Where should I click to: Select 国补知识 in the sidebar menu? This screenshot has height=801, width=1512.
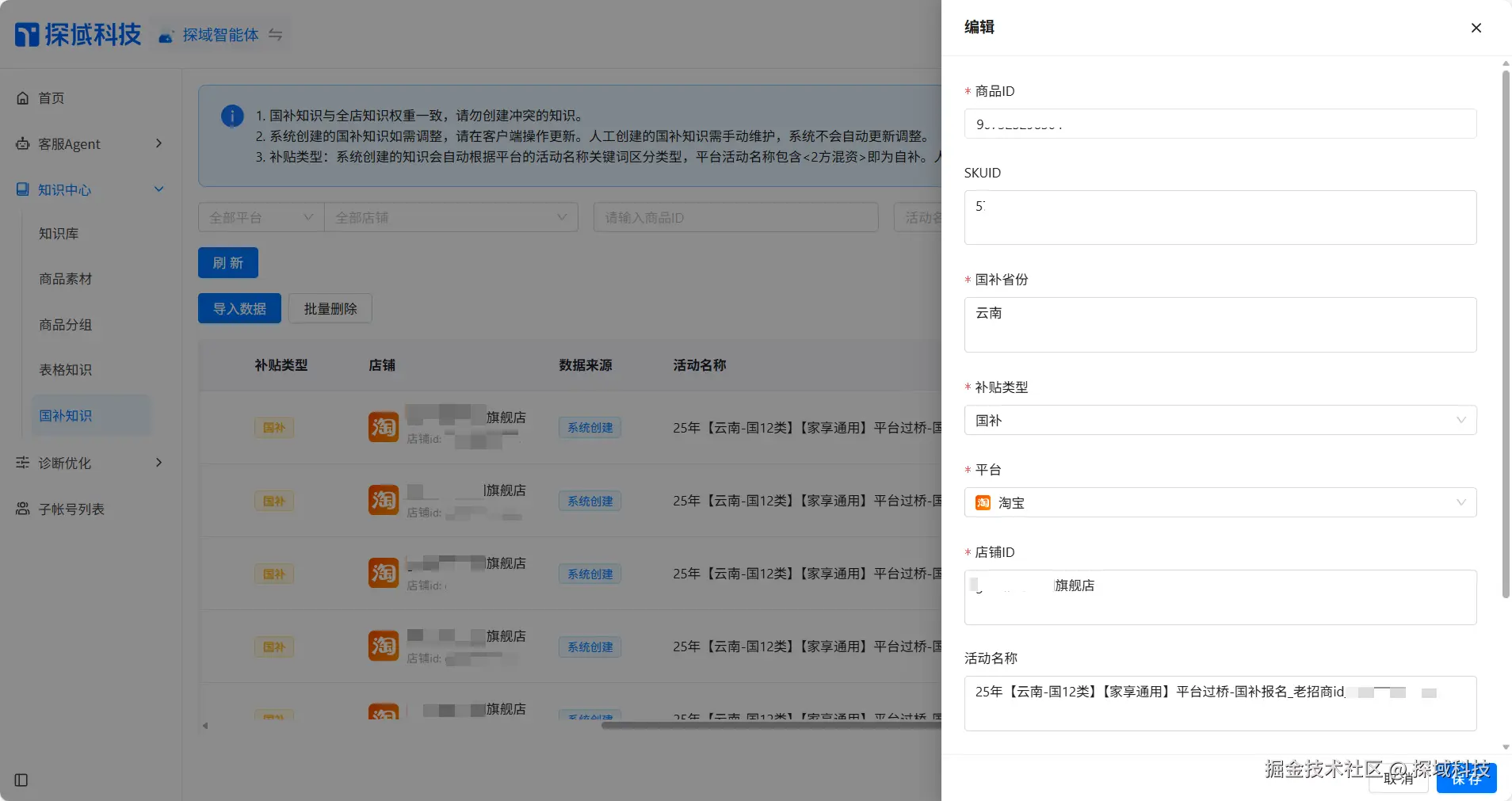pyautogui.click(x=66, y=415)
